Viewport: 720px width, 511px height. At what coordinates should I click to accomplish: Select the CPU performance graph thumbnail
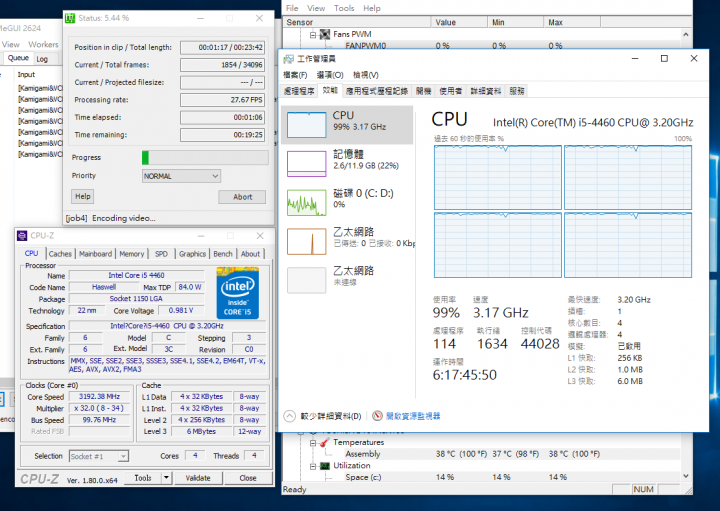point(306,124)
